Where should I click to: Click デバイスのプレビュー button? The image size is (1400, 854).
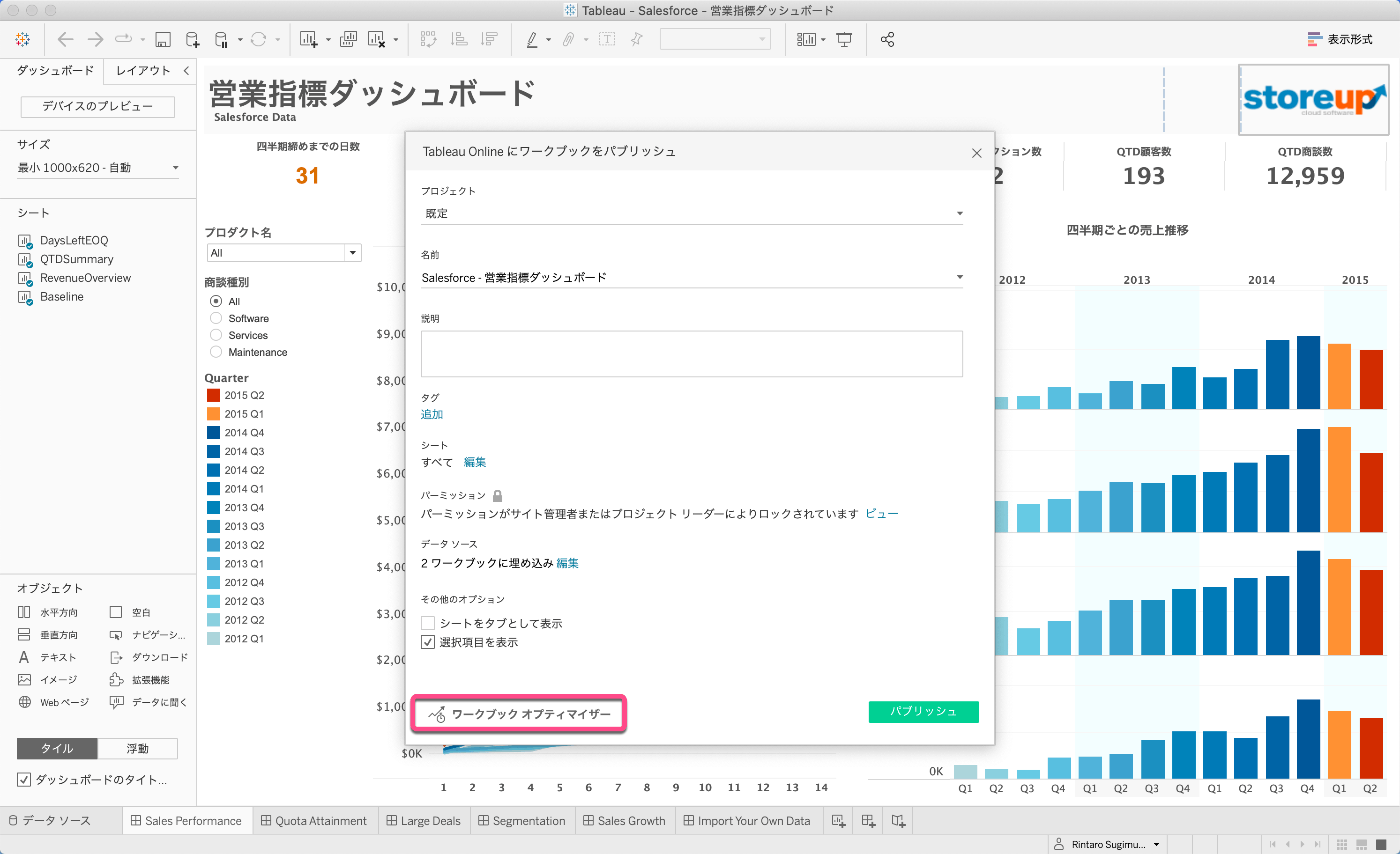98,107
